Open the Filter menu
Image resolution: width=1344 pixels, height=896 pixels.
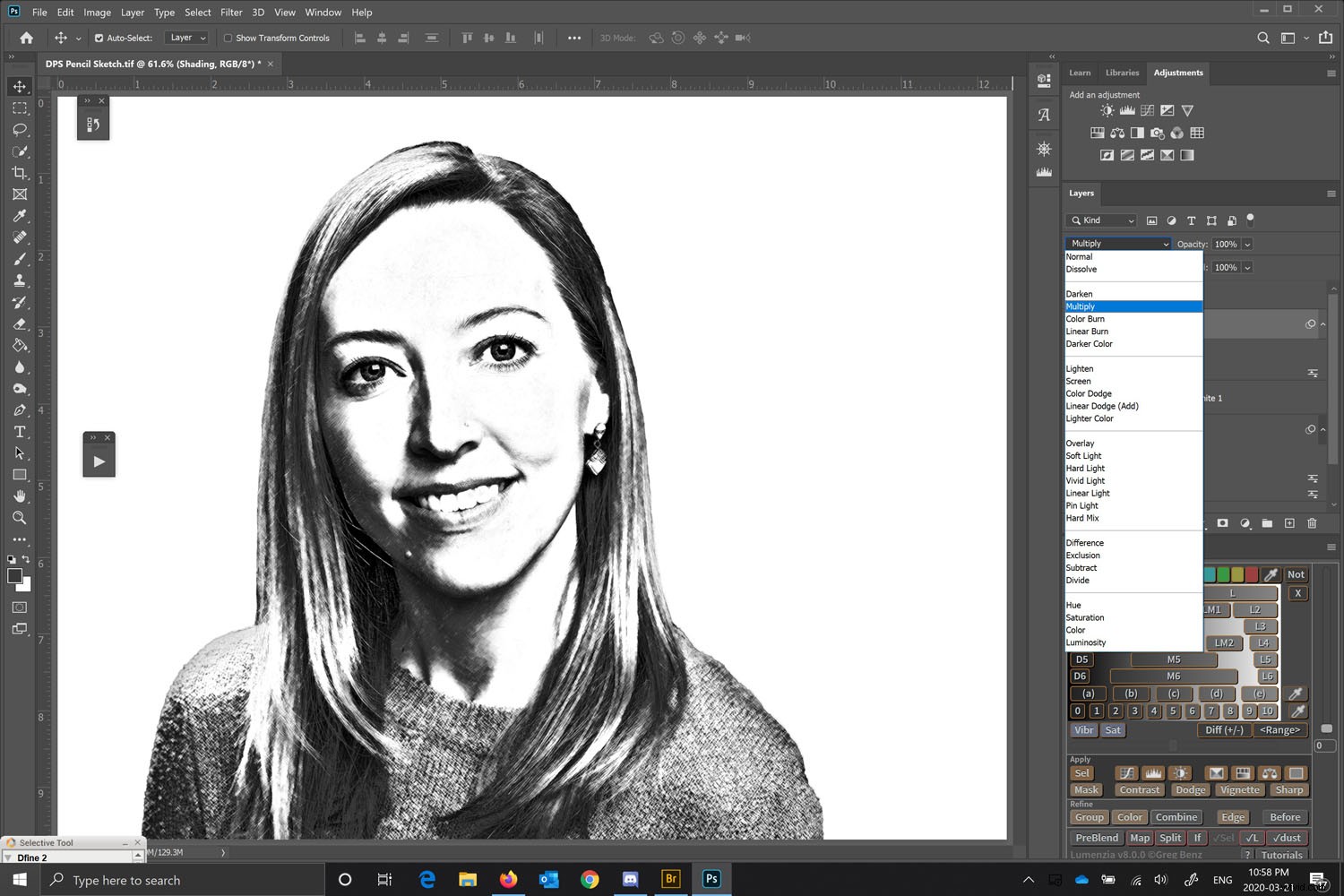point(230,12)
